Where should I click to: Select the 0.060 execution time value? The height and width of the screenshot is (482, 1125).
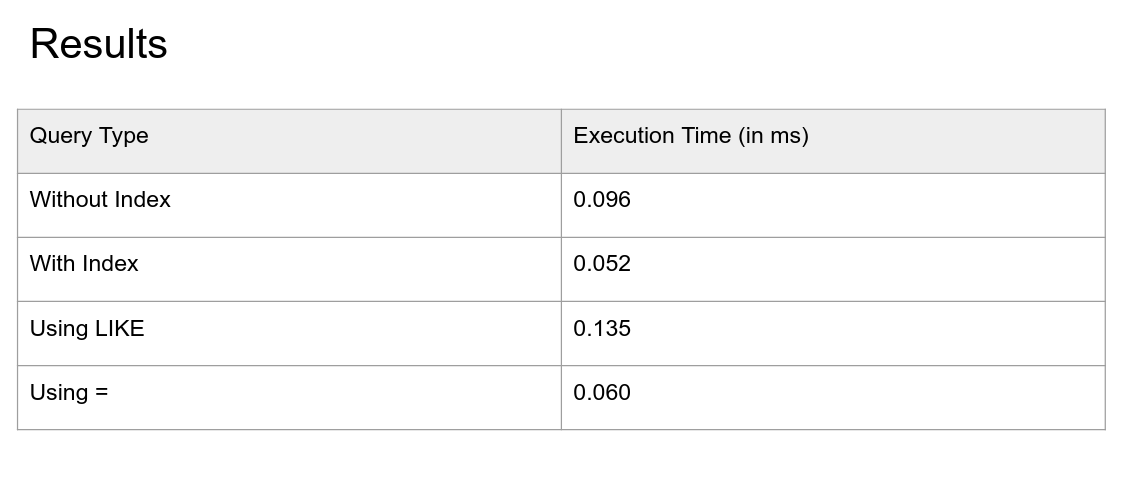602,392
